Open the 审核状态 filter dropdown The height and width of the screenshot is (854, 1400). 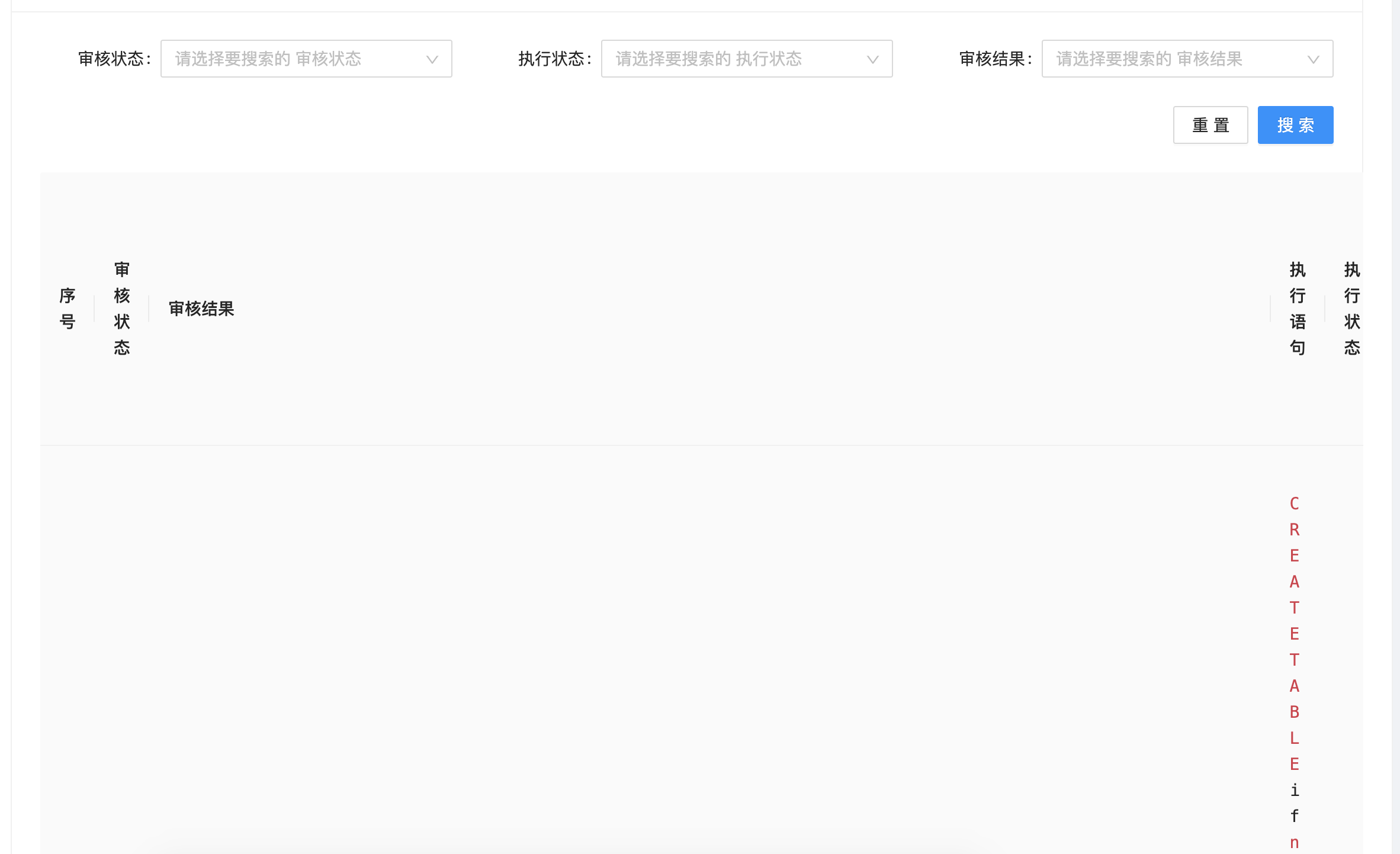306,59
